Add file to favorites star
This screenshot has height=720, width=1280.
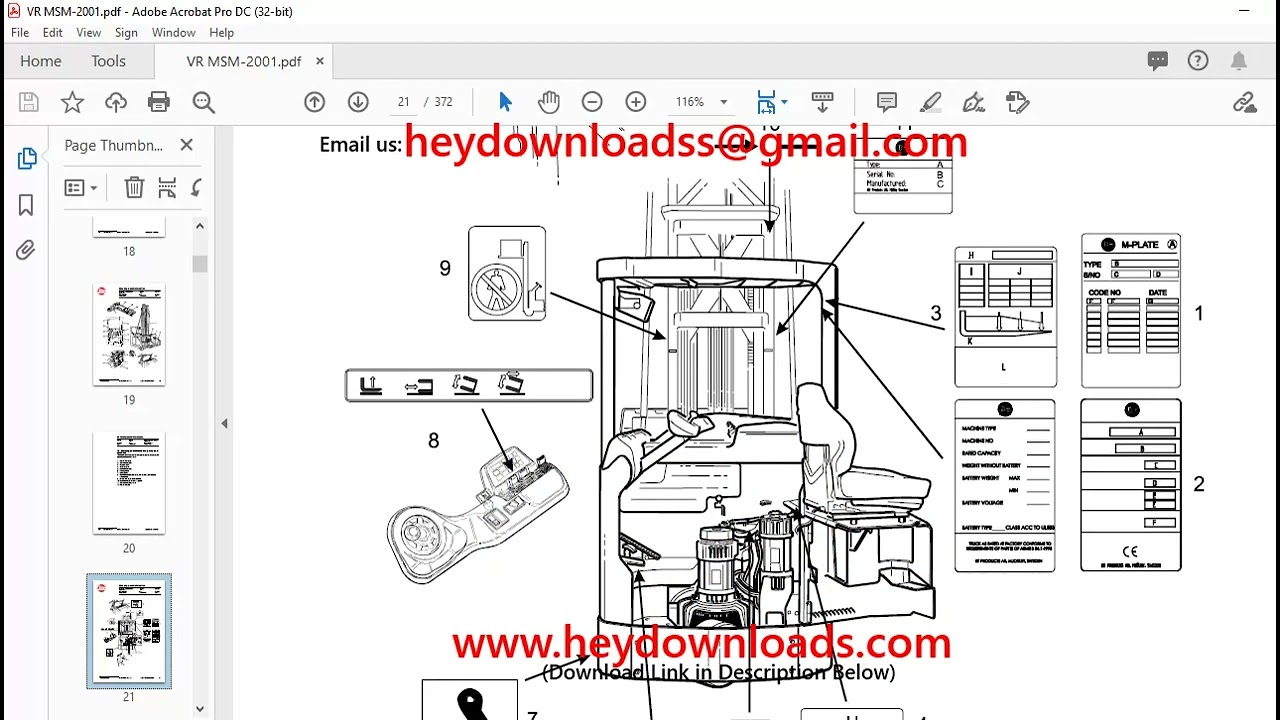coord(72,102)
